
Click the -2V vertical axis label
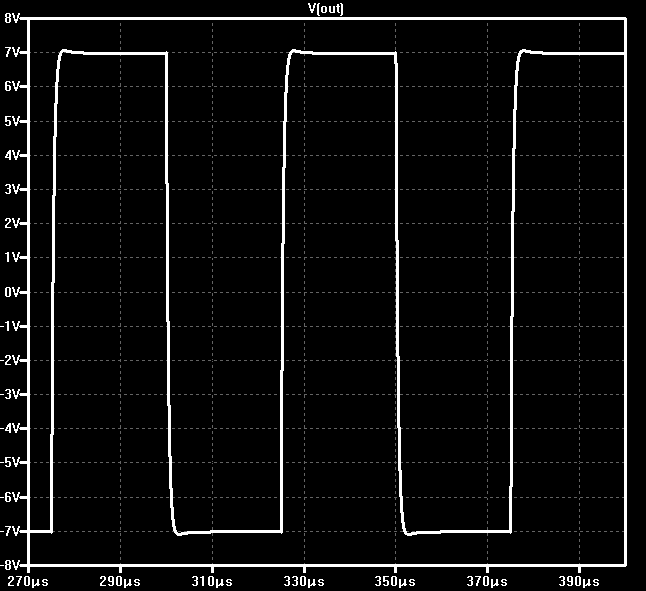[x=9, y=360]
